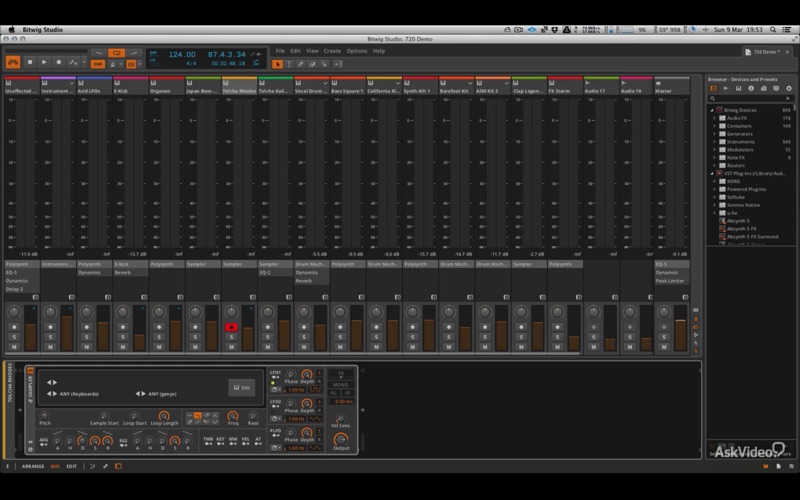Click the Play transport button
This screenshot has width=800, height=500.
44,62
